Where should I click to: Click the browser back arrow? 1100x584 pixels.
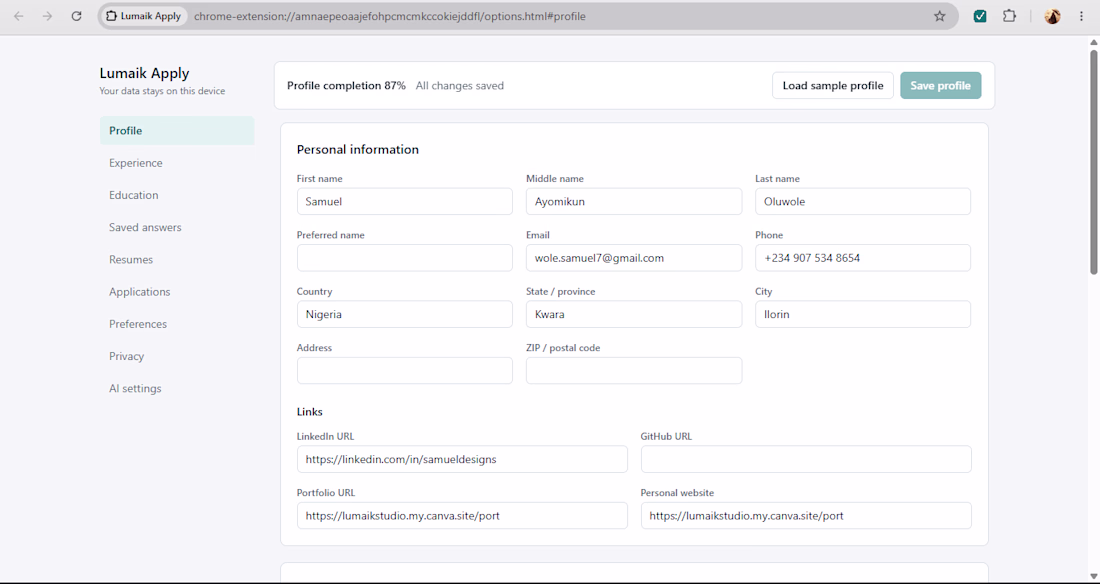18,16
